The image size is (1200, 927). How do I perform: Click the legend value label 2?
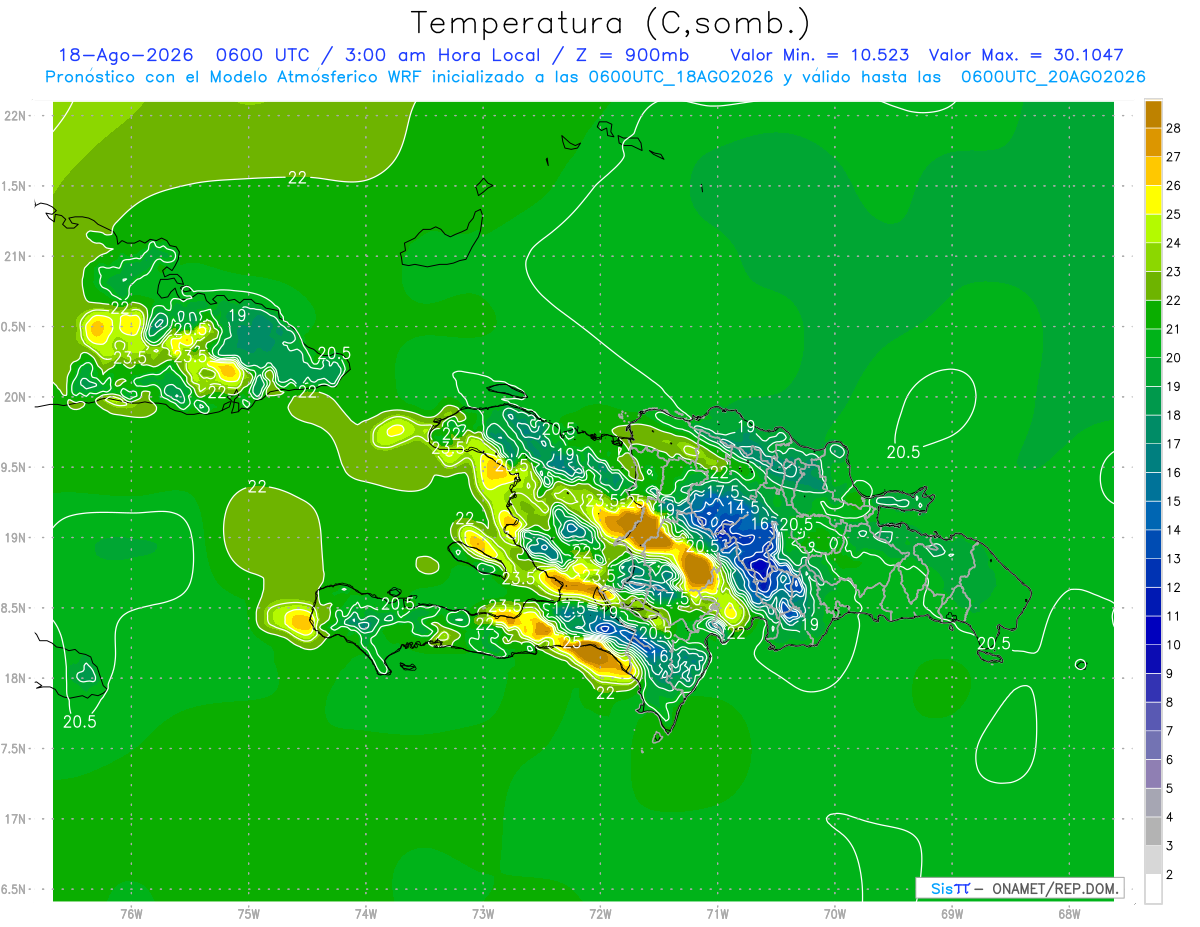click(x=1170, y=874)
